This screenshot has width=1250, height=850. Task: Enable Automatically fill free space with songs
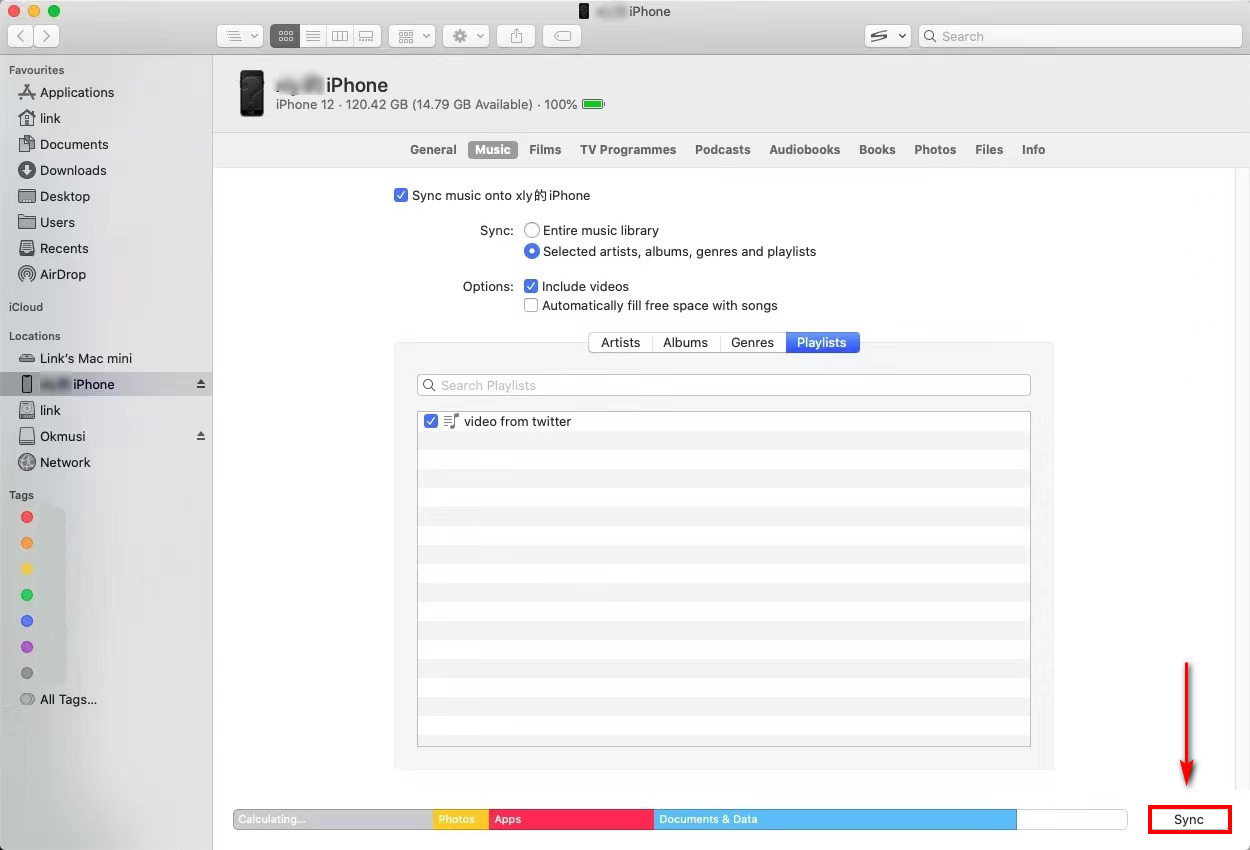[531, 306]
